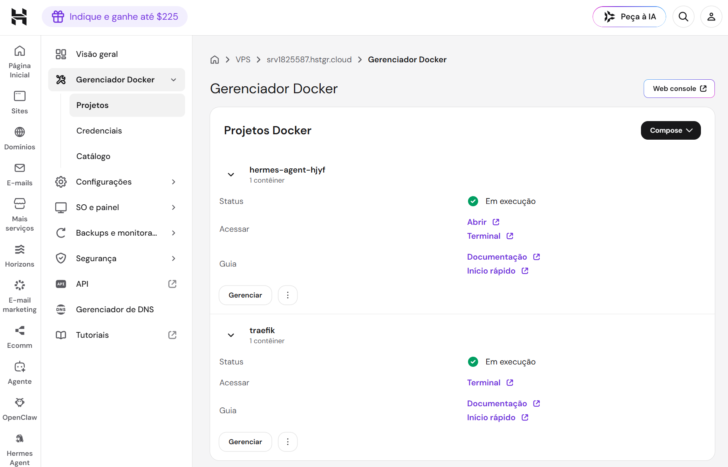The width and height of the screenshot is (728, 467).
Task: Click the Hostinger logo
Action: [19, 17]
